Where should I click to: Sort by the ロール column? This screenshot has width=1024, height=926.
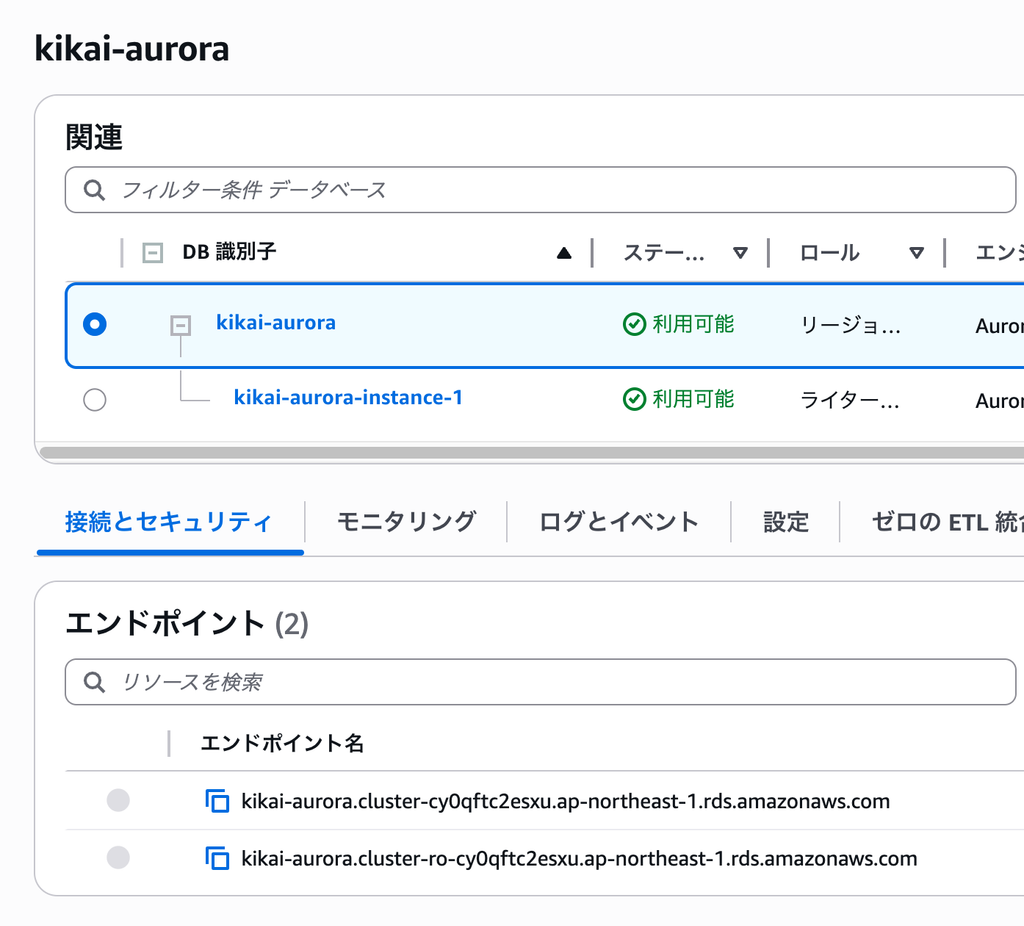pyautogui.click(x=917, y=253)
